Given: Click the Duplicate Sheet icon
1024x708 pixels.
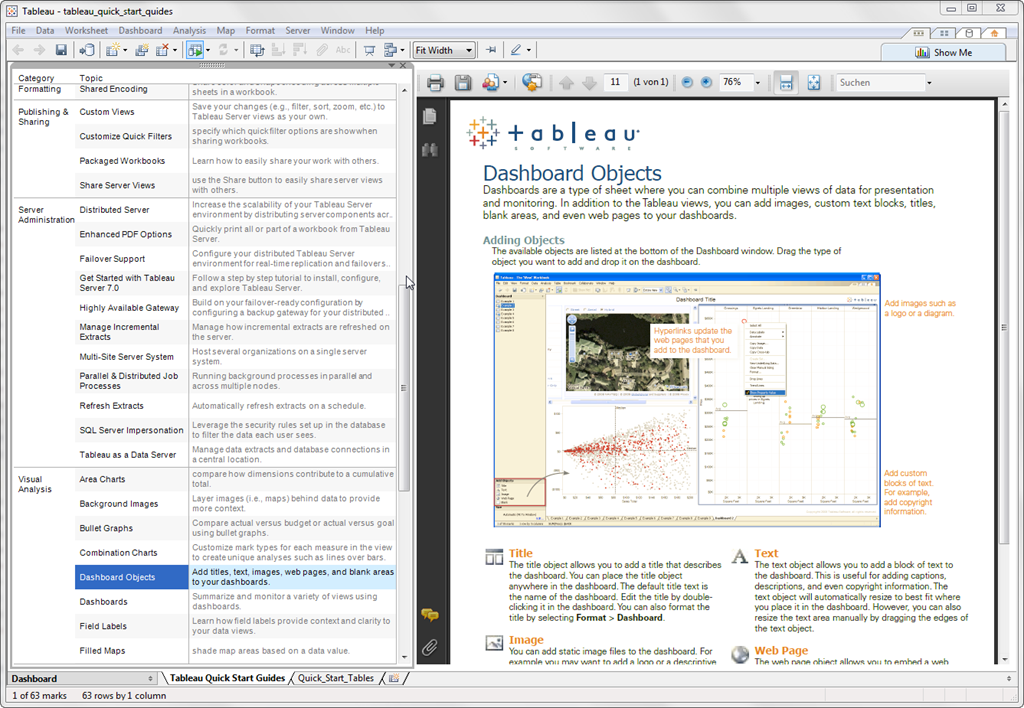Looking at the screenshot, I should pos(142,50).
